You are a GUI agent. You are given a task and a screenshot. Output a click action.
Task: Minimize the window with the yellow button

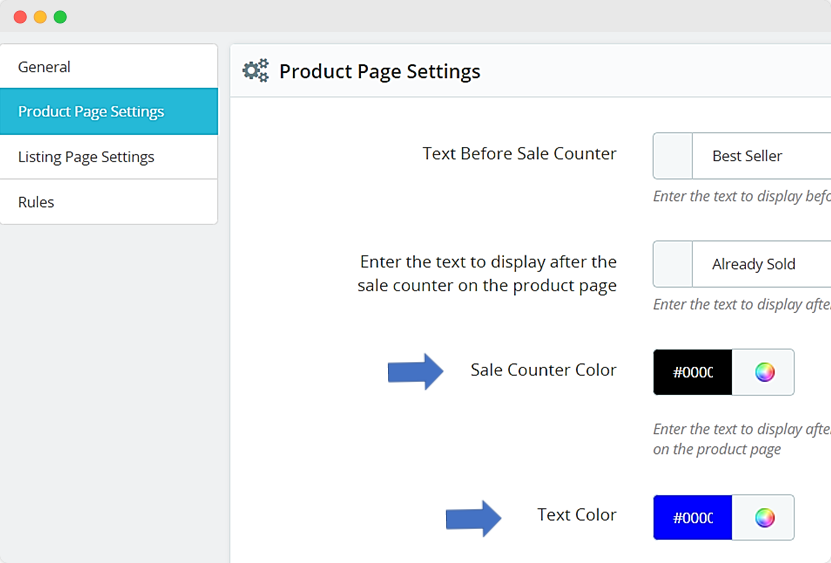tap(40, 17)
